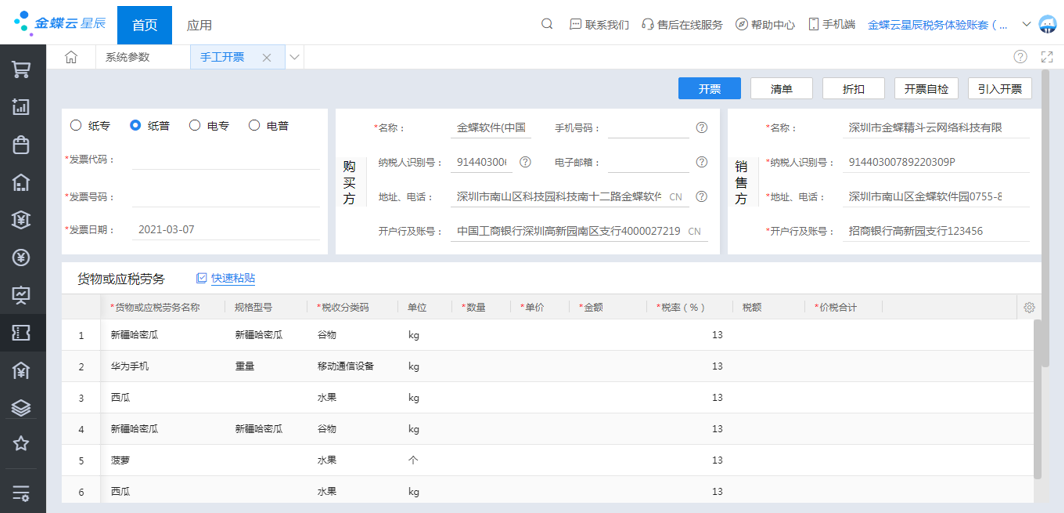Click the 电子邮箱 input field

[648, 162]
